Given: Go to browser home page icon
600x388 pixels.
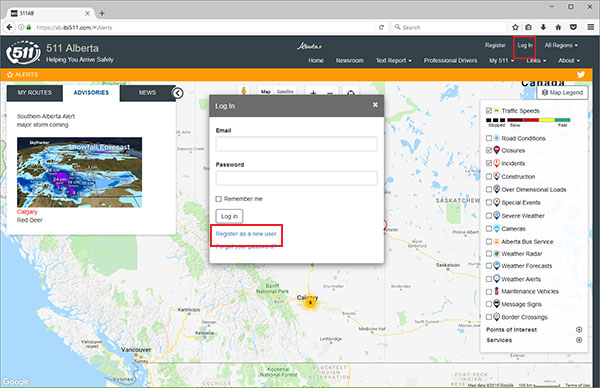Looking at the screenshot, I should [558, 27].
